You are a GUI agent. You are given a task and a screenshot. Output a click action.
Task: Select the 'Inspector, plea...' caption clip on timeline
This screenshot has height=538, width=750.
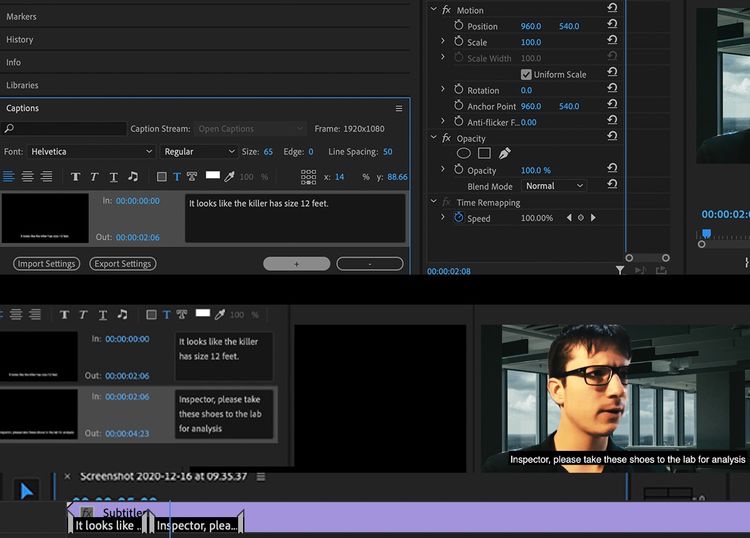(196, 525)
